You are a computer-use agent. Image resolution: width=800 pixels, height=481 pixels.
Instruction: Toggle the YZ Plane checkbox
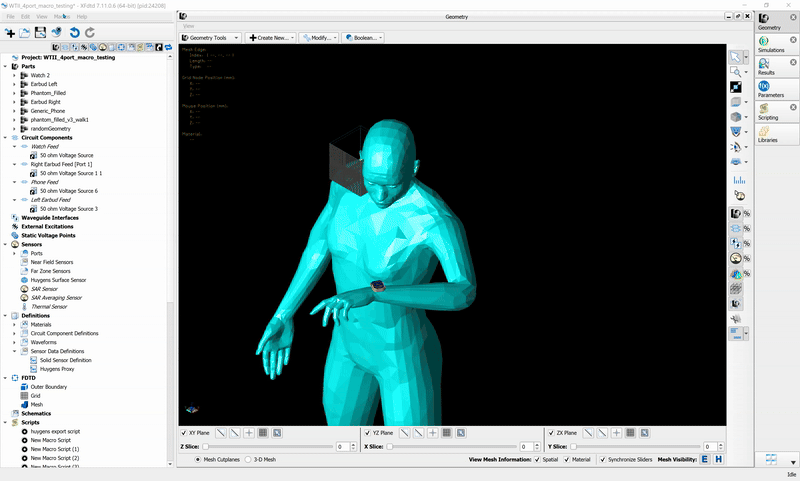coord(367,433)
